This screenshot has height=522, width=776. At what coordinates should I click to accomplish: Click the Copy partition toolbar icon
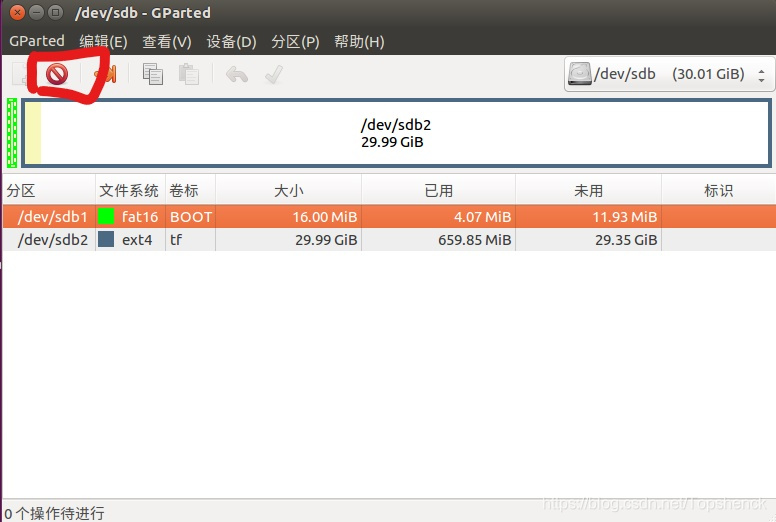click(152, 75)
